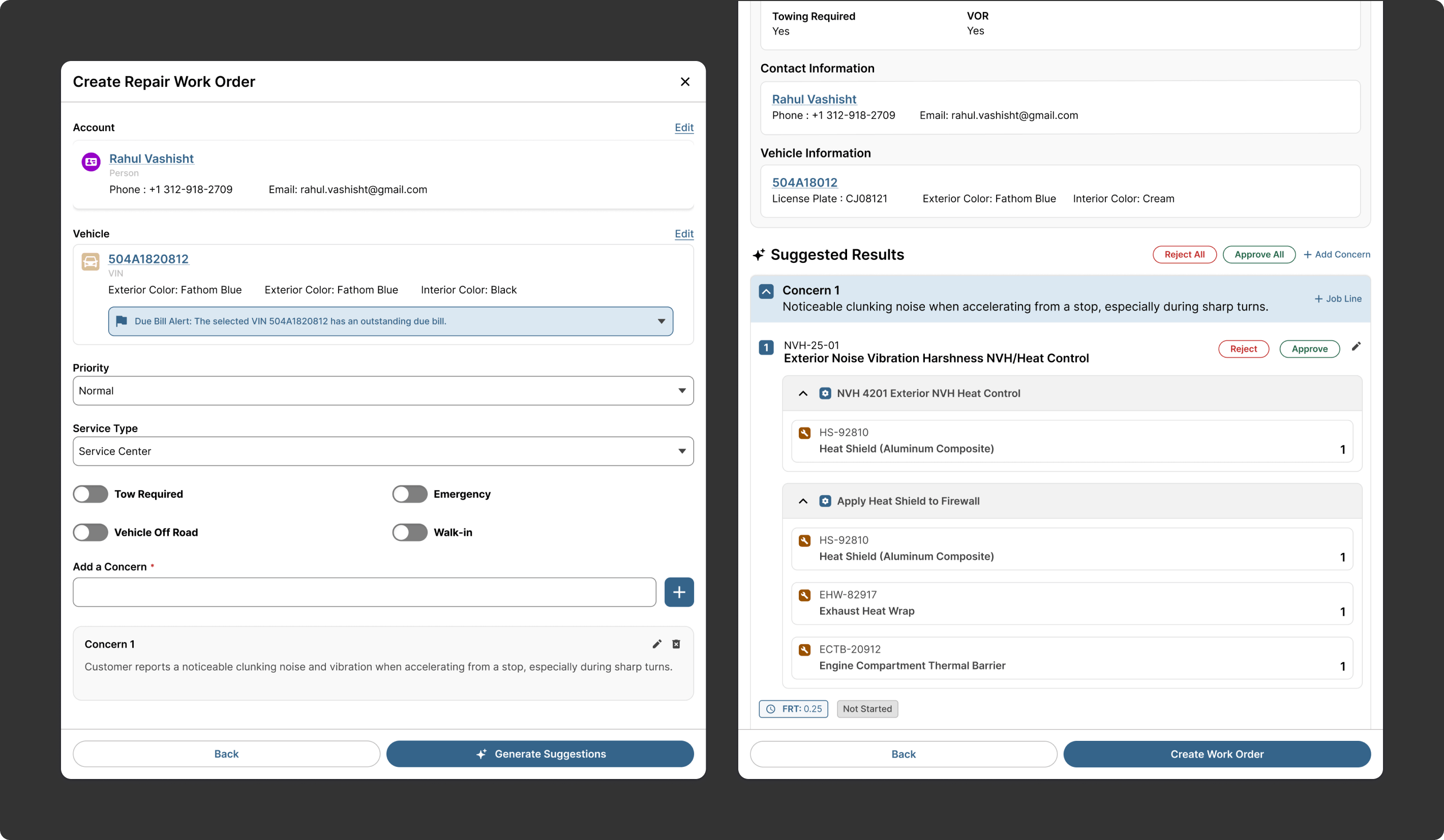Click the flag icon in Due Bill Alert
Viewport: 1444px width, 840px height.
(x=122, y=321)
